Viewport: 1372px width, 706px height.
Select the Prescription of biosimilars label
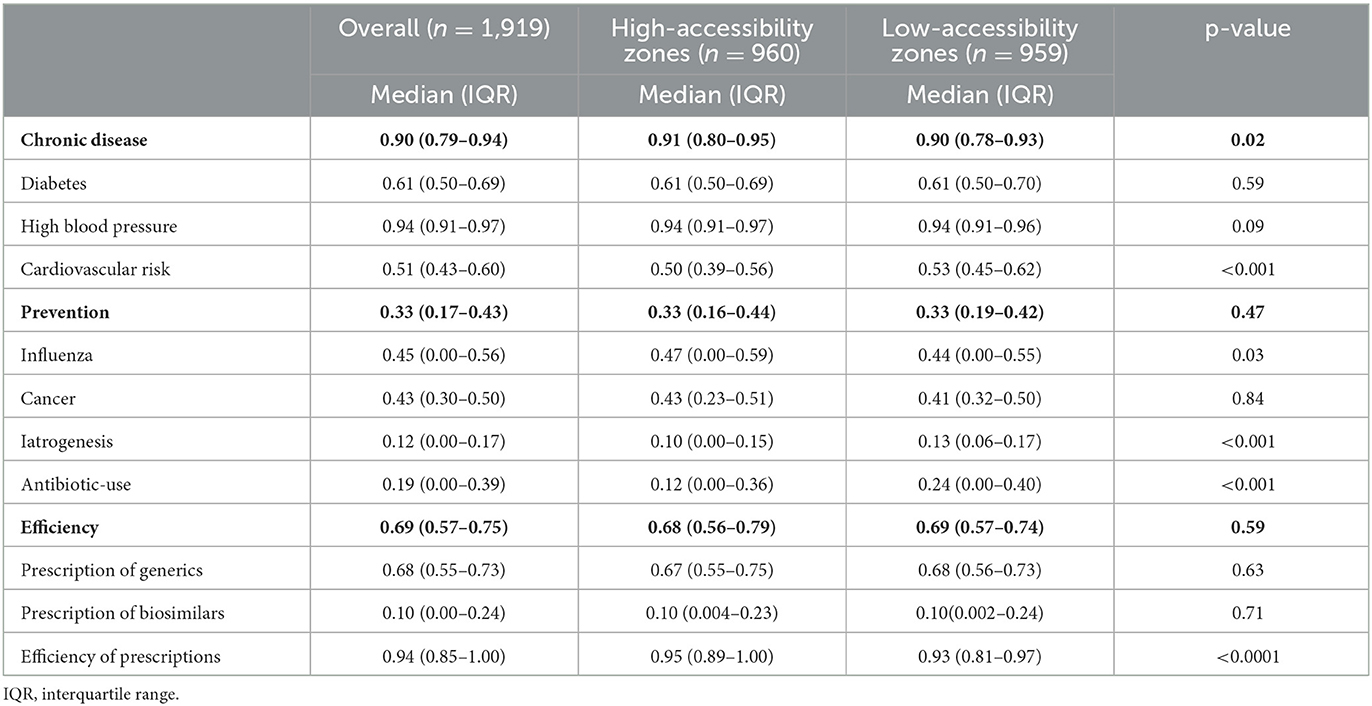pos(121,613)
